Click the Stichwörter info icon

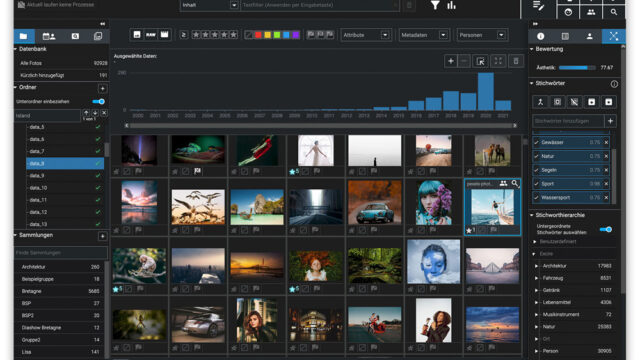click(x=614, y=84)
